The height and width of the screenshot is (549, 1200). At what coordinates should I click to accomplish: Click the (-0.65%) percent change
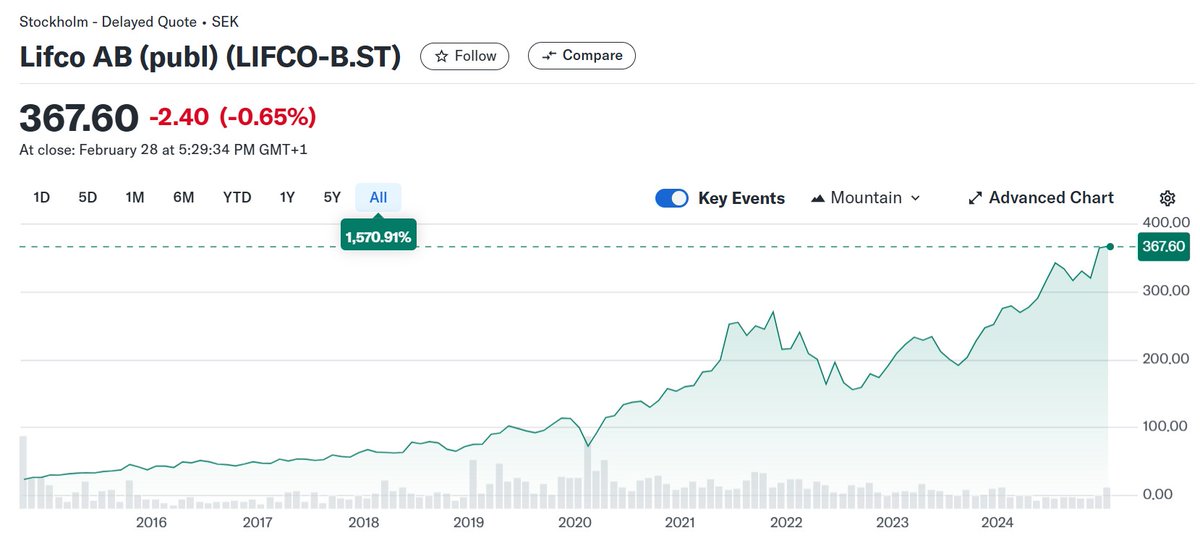pyautogui.click(x=268, y=118)
